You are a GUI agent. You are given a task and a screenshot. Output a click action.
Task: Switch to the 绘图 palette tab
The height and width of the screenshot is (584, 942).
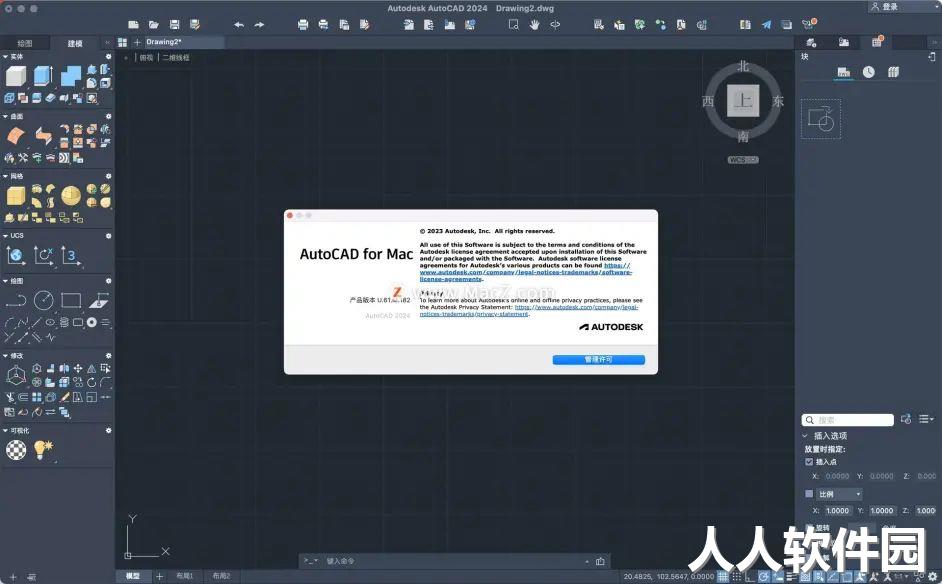coord(25,43)
